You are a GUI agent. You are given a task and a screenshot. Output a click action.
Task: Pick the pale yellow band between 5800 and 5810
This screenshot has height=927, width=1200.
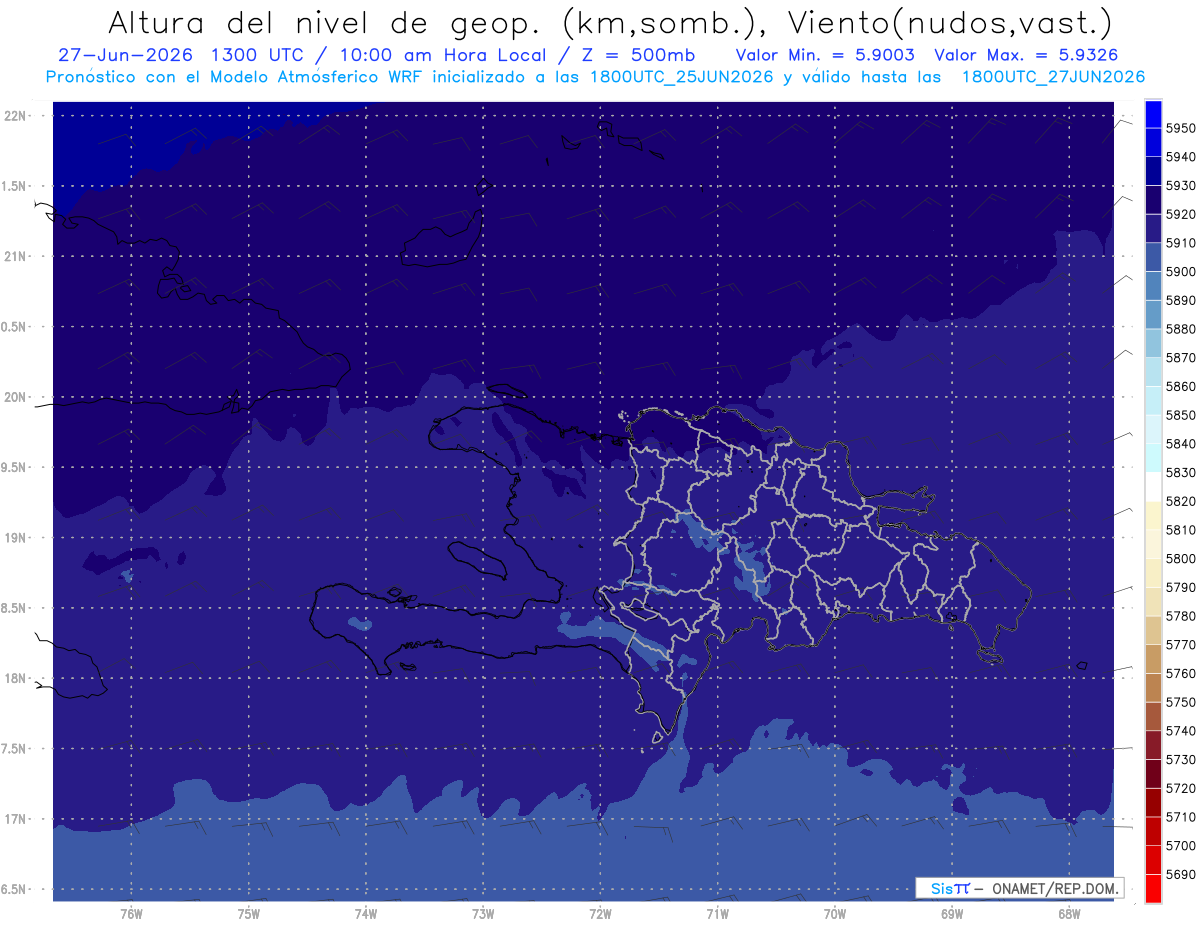tap(1152, 544)
